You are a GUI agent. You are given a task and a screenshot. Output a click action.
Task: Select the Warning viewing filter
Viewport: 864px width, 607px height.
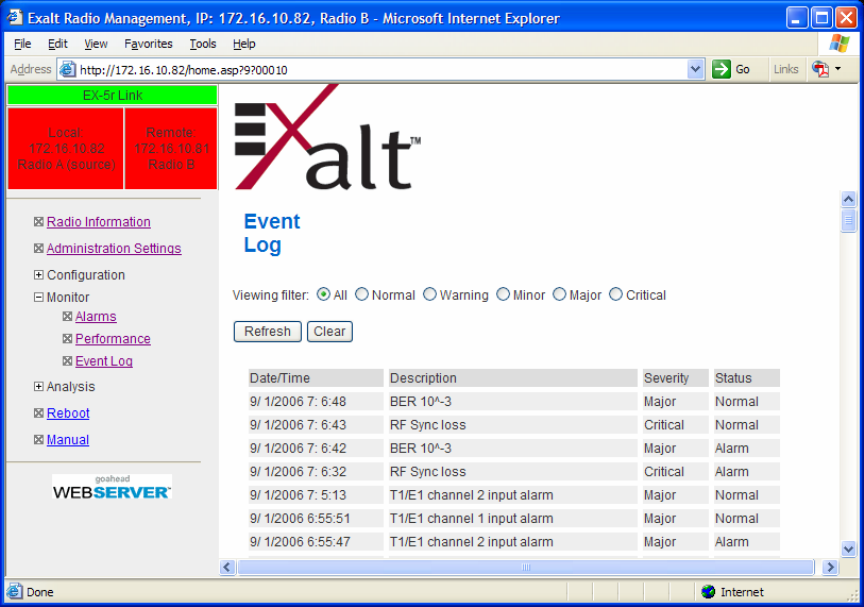tap(430, 295)
